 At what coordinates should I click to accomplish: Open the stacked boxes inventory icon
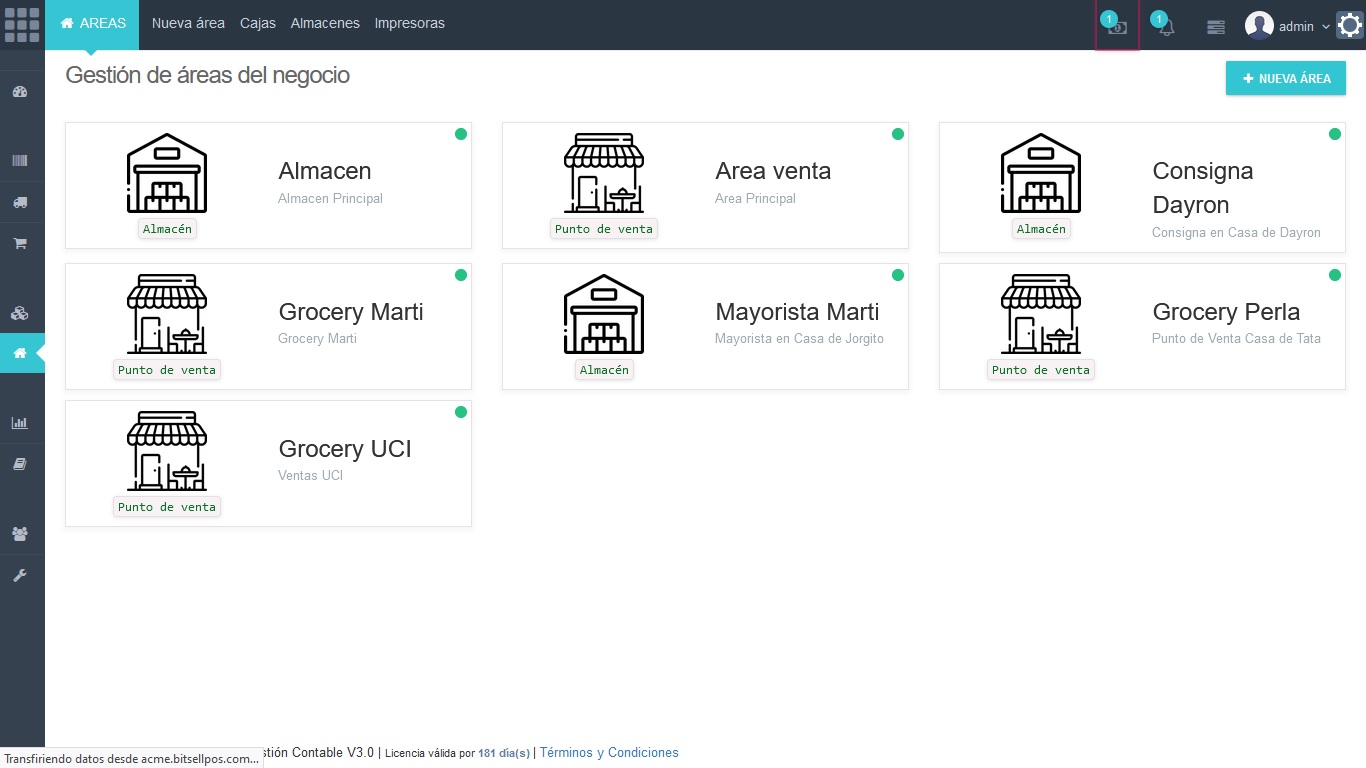click(x=19, y=313)
